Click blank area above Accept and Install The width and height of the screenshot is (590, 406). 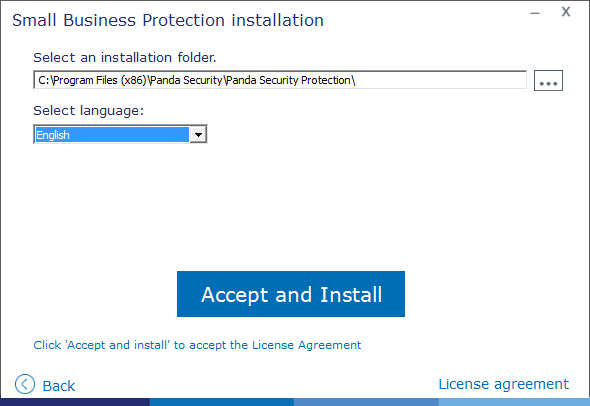291,207
